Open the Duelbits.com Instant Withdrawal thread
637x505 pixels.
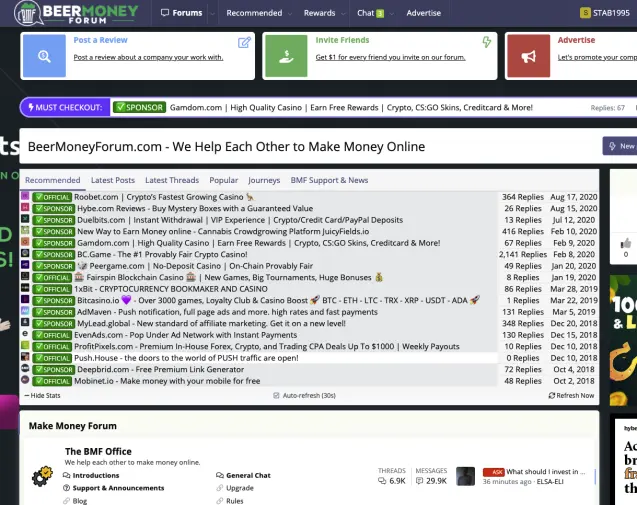240,220
